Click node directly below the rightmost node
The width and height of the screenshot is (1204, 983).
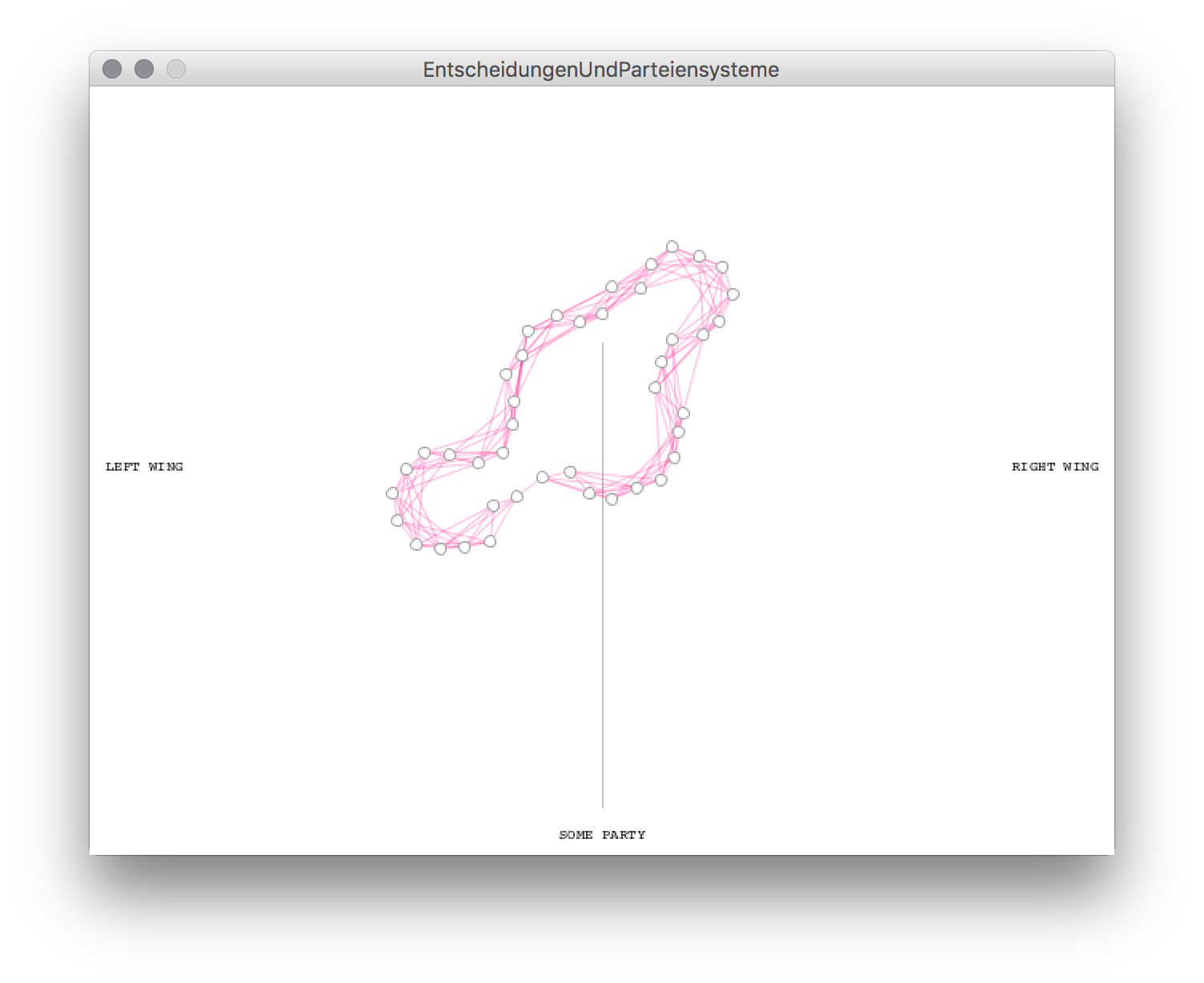(x=719, y=322)
